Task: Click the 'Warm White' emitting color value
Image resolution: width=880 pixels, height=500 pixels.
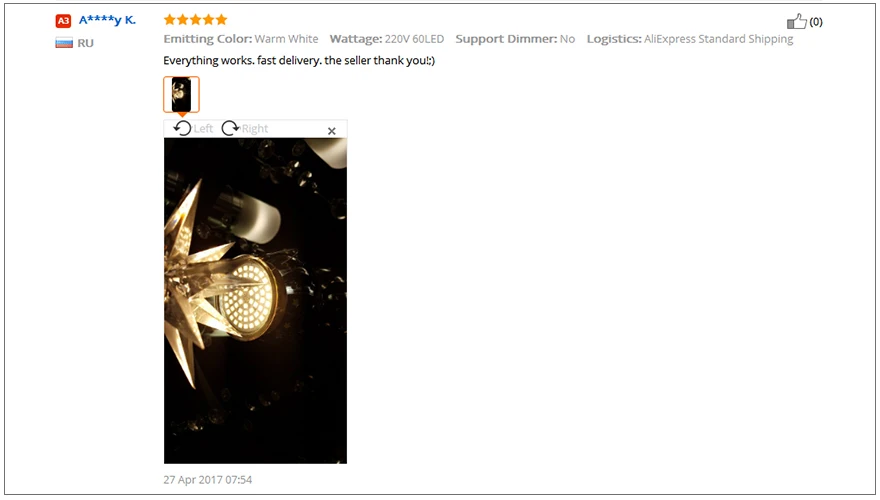Action: [286, 39]
